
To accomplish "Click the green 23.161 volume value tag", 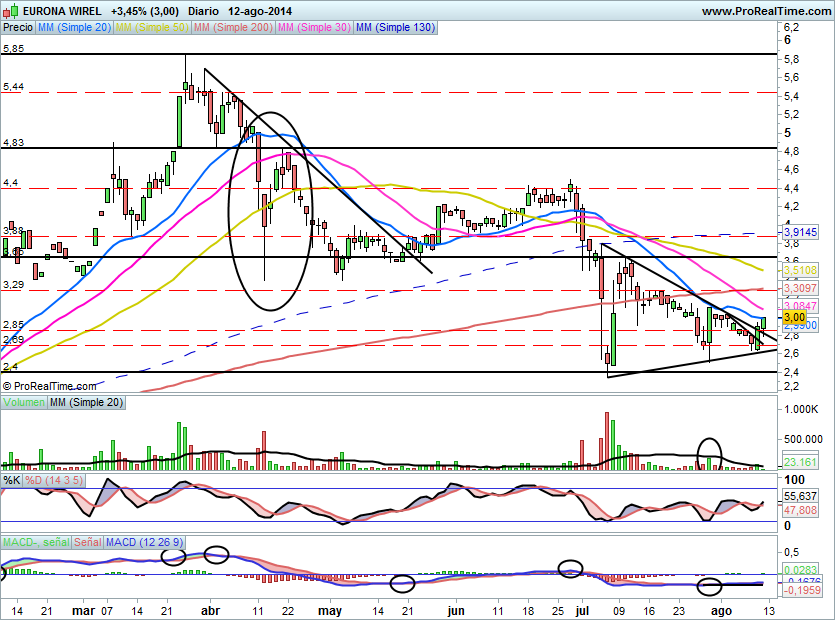I will click(x=799, y=462).
